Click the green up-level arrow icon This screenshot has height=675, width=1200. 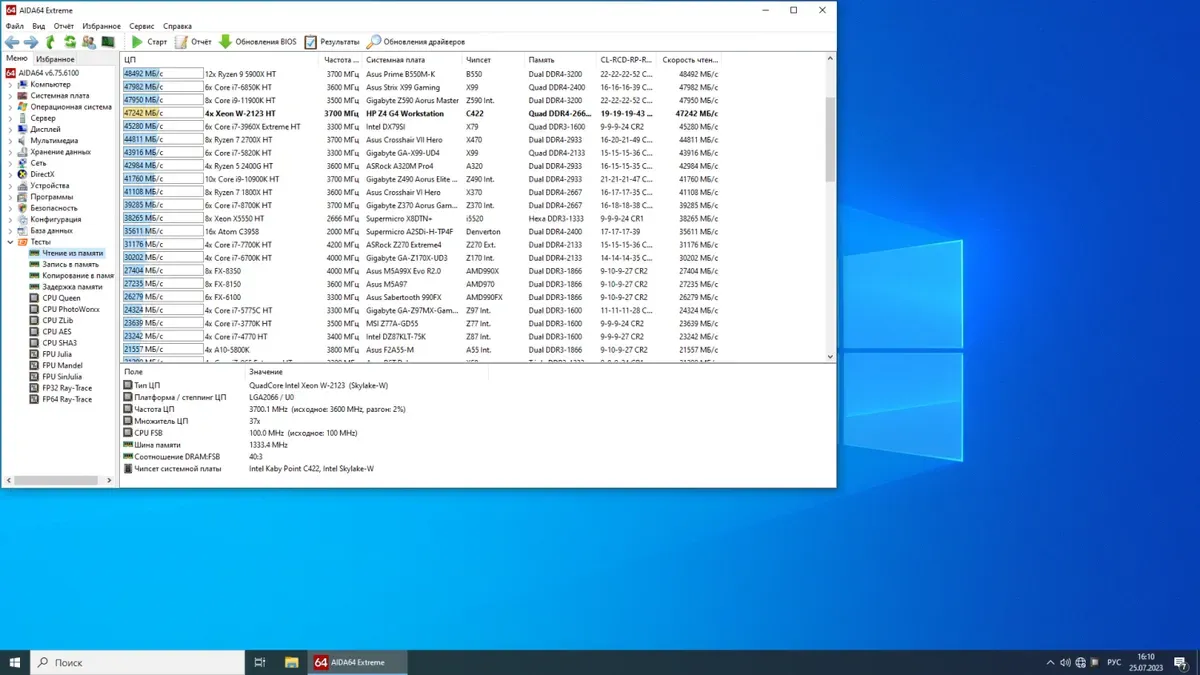click(50, 42)
